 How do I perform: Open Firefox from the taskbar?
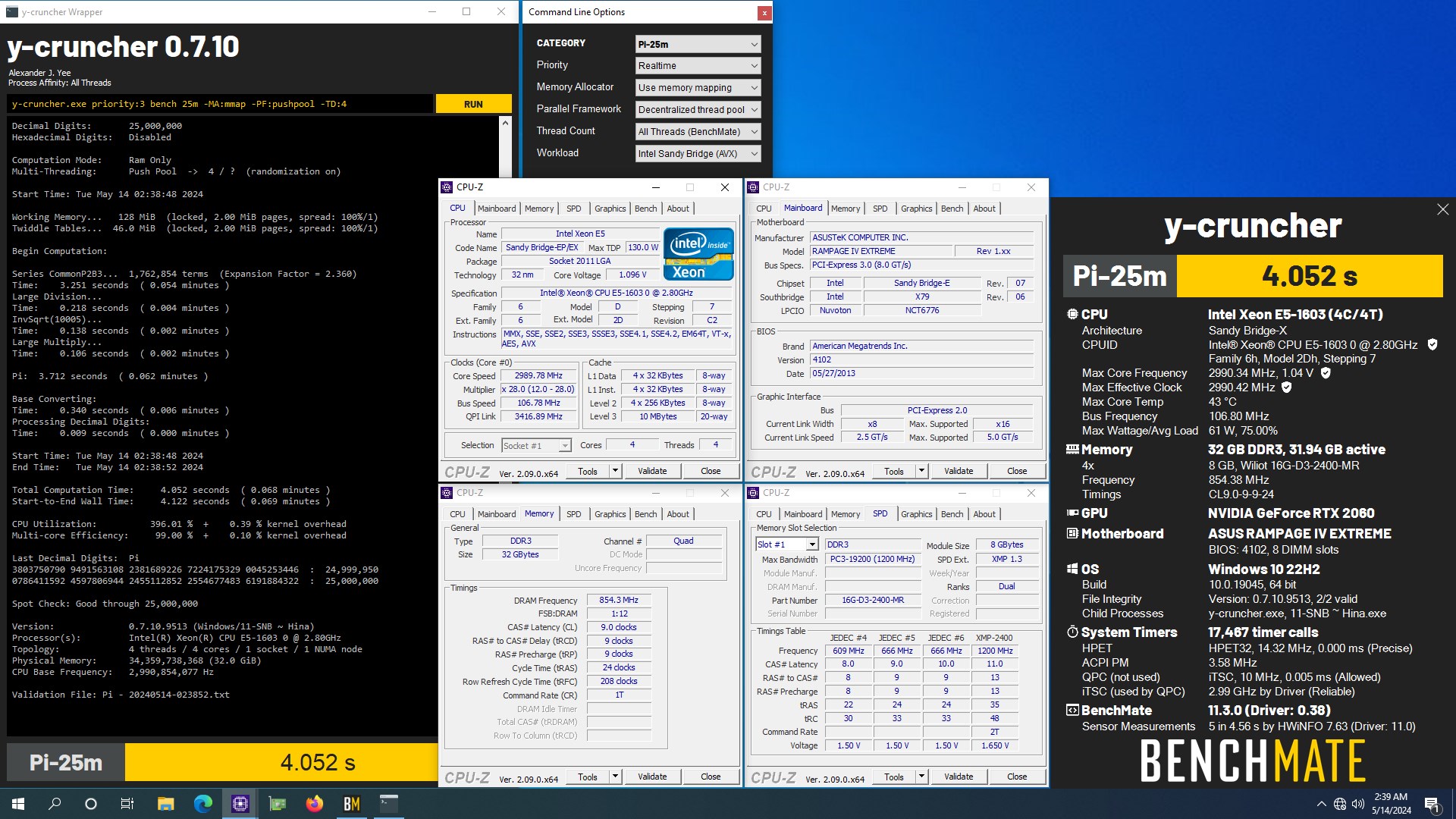tap(314, 804)
